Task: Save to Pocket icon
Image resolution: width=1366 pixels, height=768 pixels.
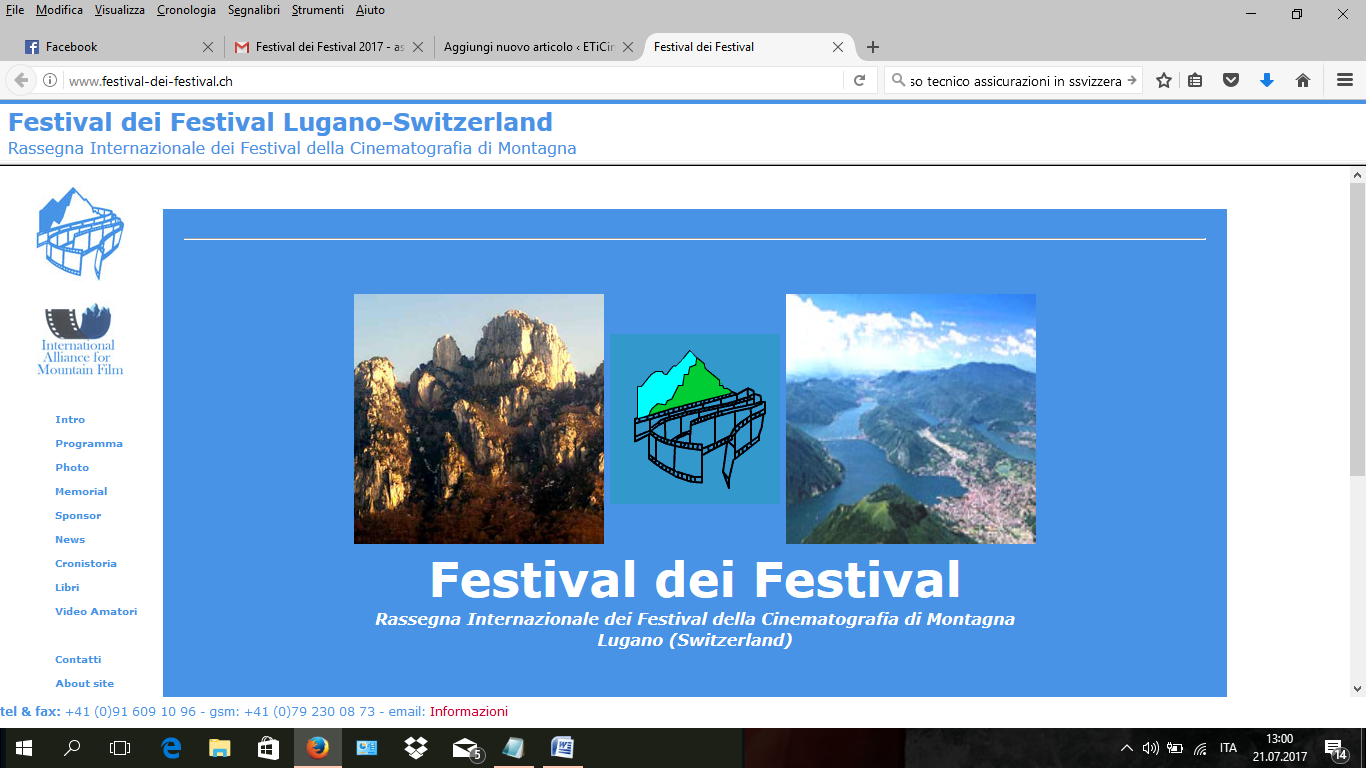Action: tap(1232, 81)
